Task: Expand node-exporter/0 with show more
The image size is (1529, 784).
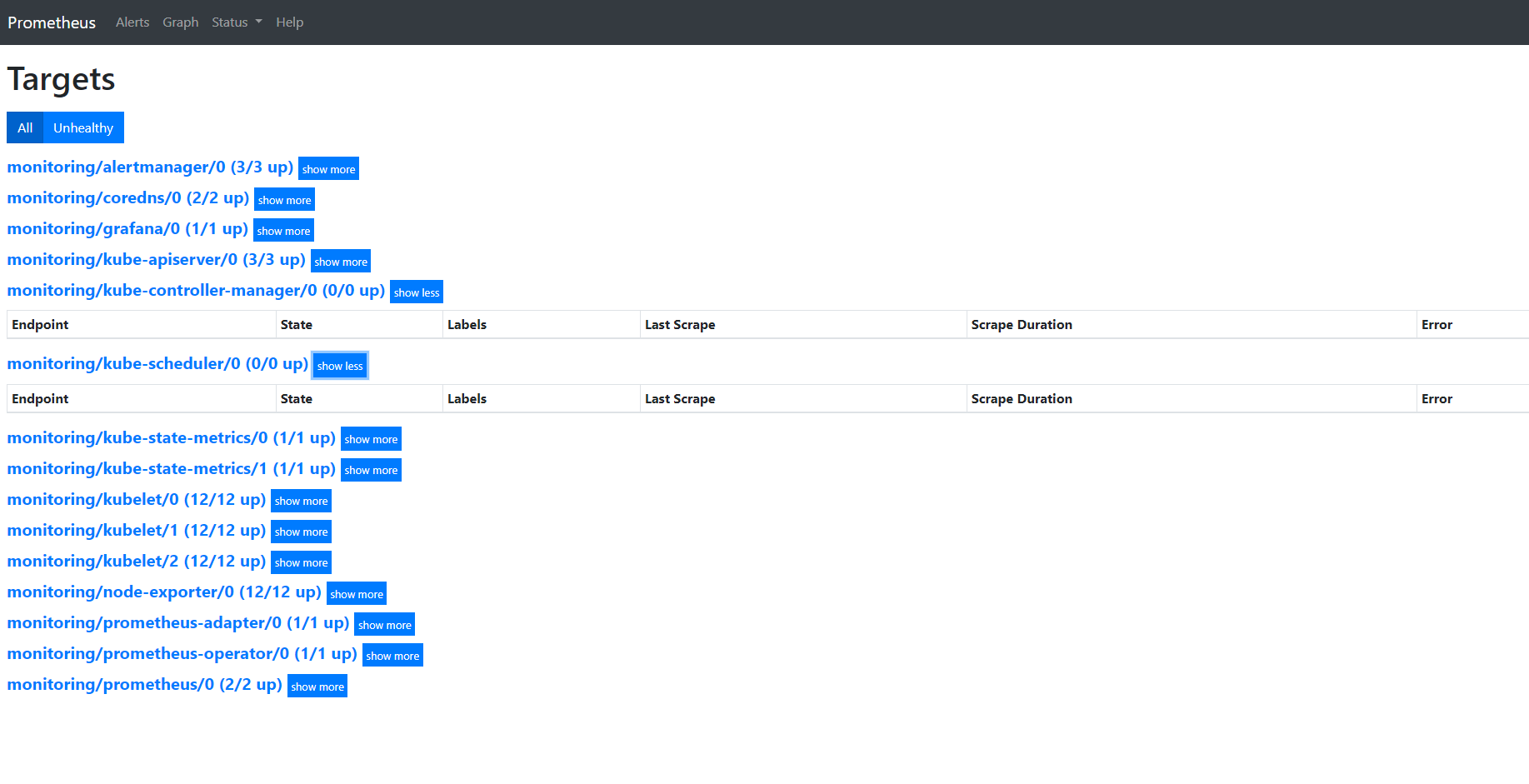Action: 357,593
